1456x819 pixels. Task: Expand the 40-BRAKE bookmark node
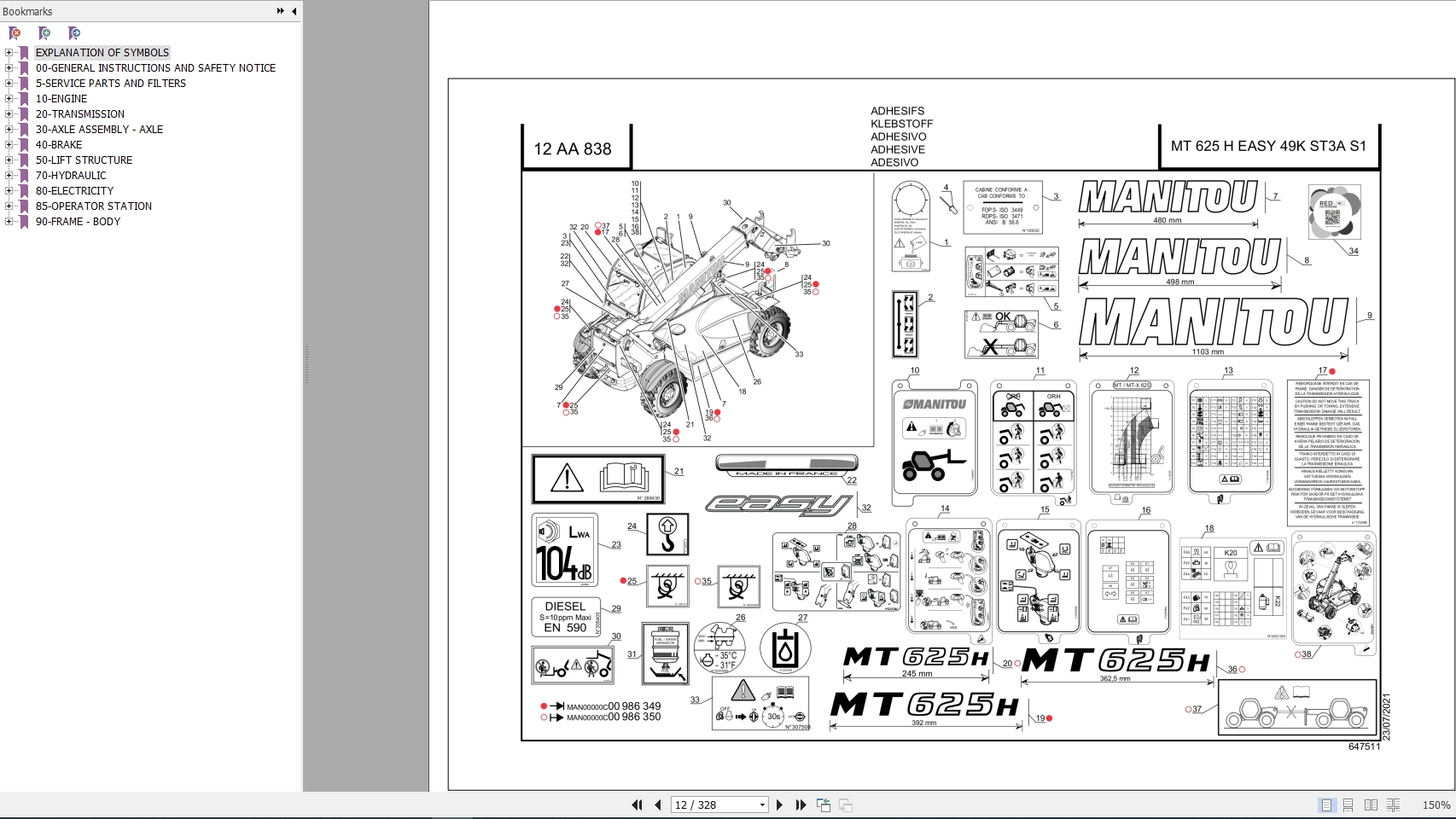(9, 145)
